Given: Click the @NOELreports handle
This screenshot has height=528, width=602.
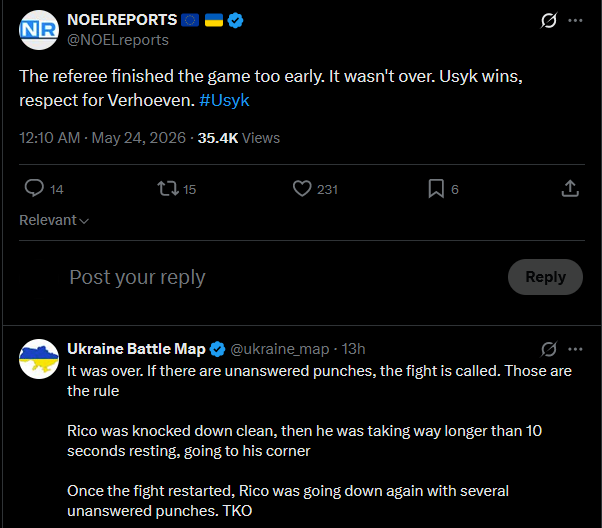Looking at the screenshot, I should point(118,40).
